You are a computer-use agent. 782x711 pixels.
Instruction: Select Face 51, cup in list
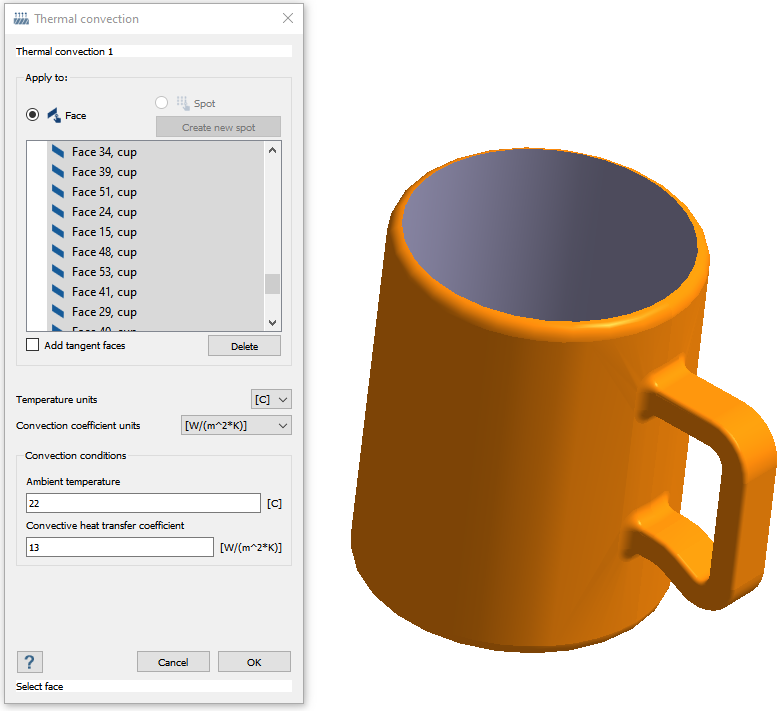(156, 191)
